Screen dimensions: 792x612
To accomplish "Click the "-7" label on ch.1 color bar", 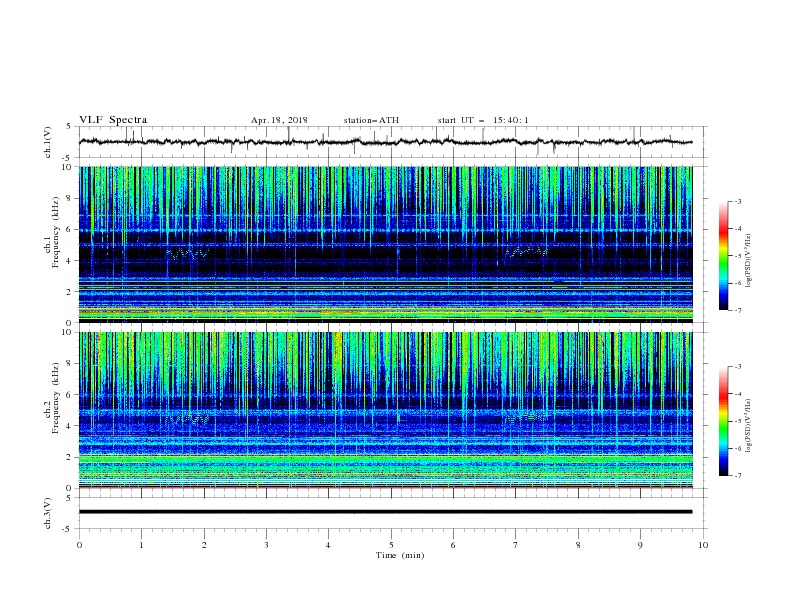I will click(737, 311).
